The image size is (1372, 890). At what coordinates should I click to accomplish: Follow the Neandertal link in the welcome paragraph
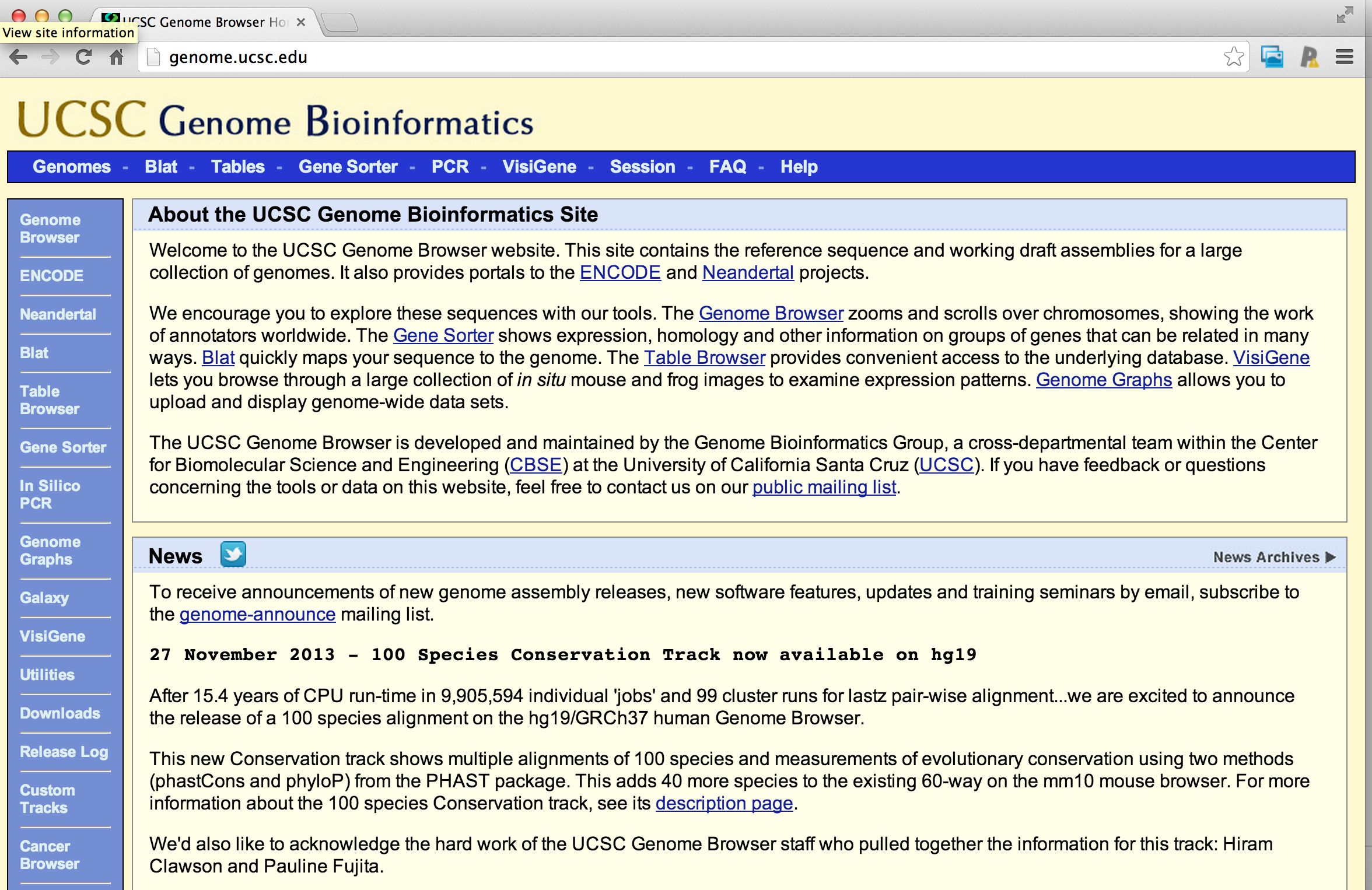(x=748, y=272)
